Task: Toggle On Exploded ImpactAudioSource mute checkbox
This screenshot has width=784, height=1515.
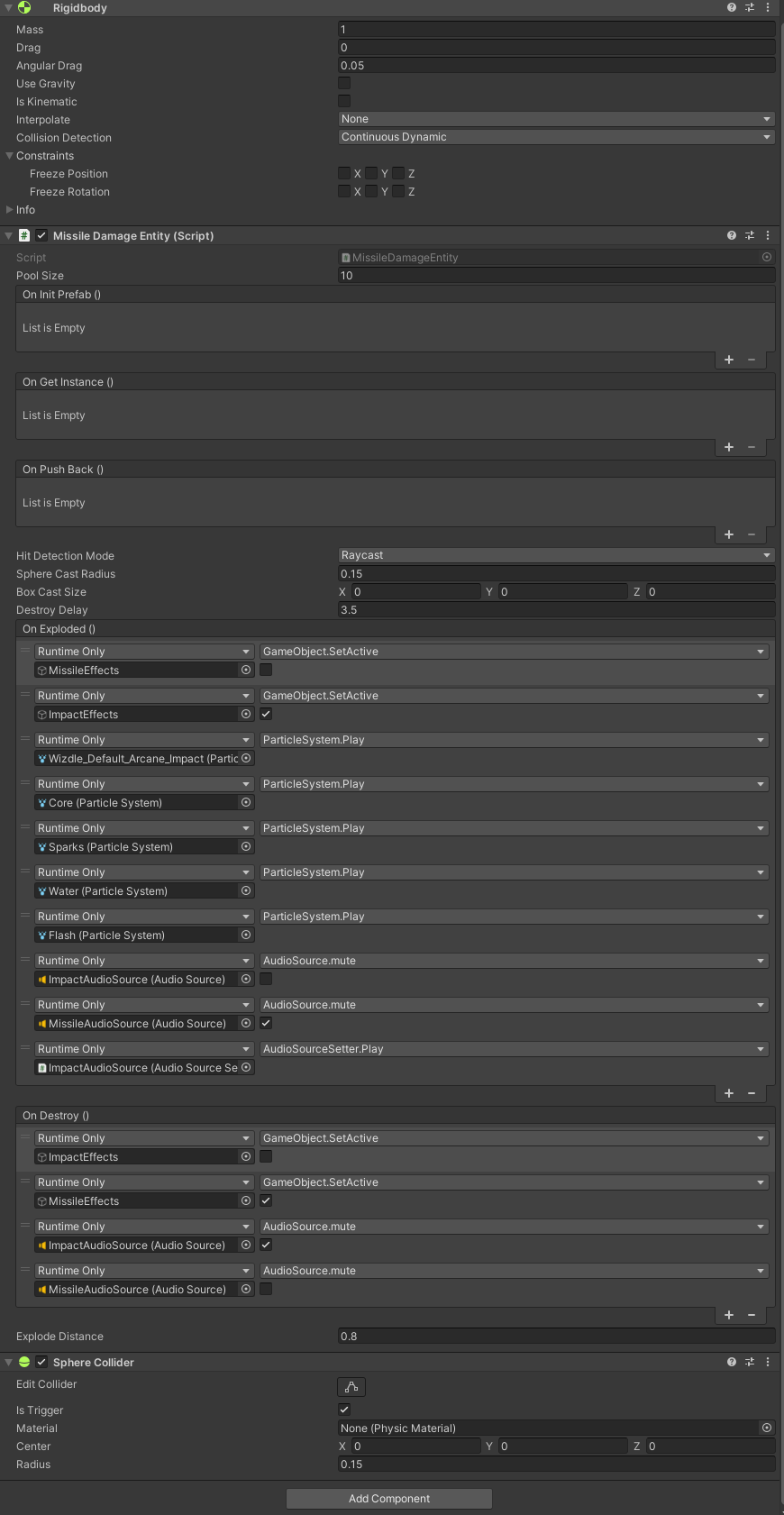Action: click(266, 979)
